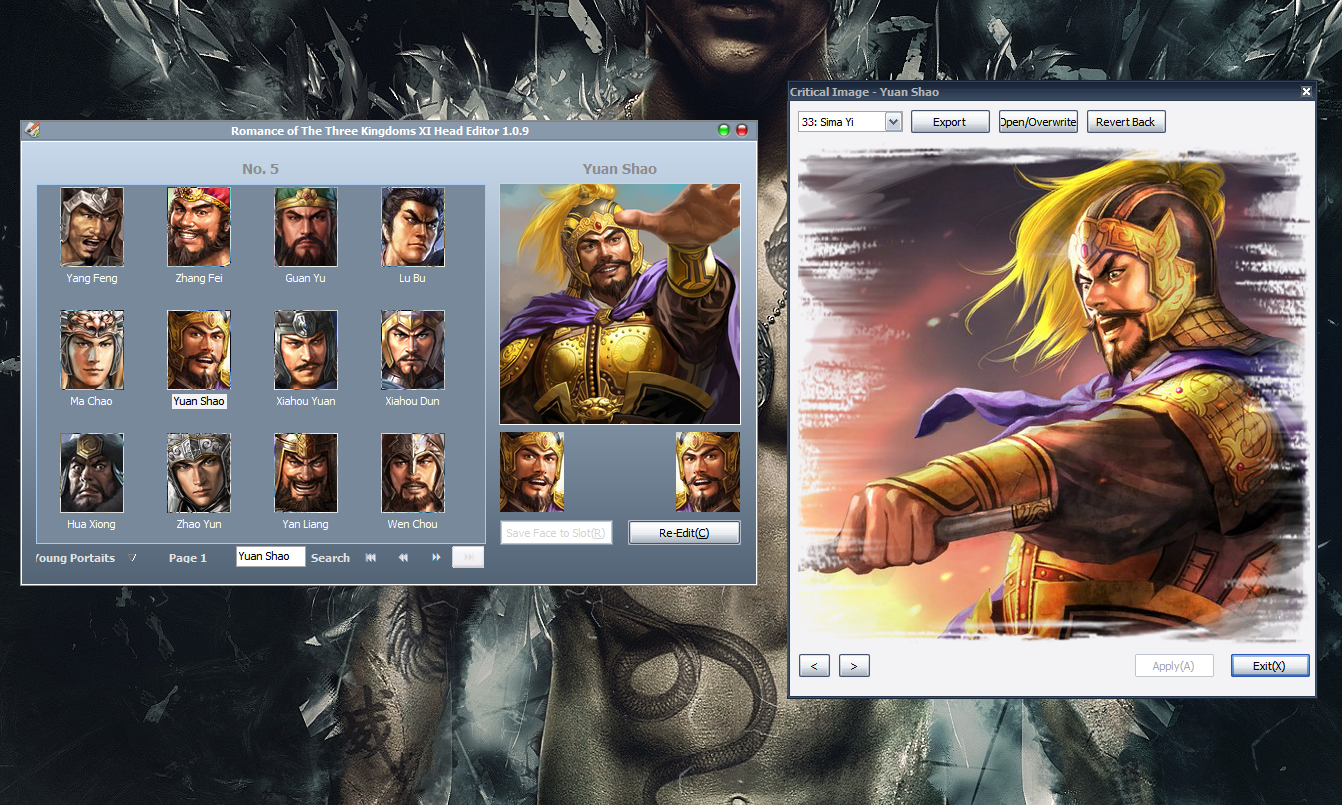Select the Xiahou Dun portrait

(x=413, y=350)
